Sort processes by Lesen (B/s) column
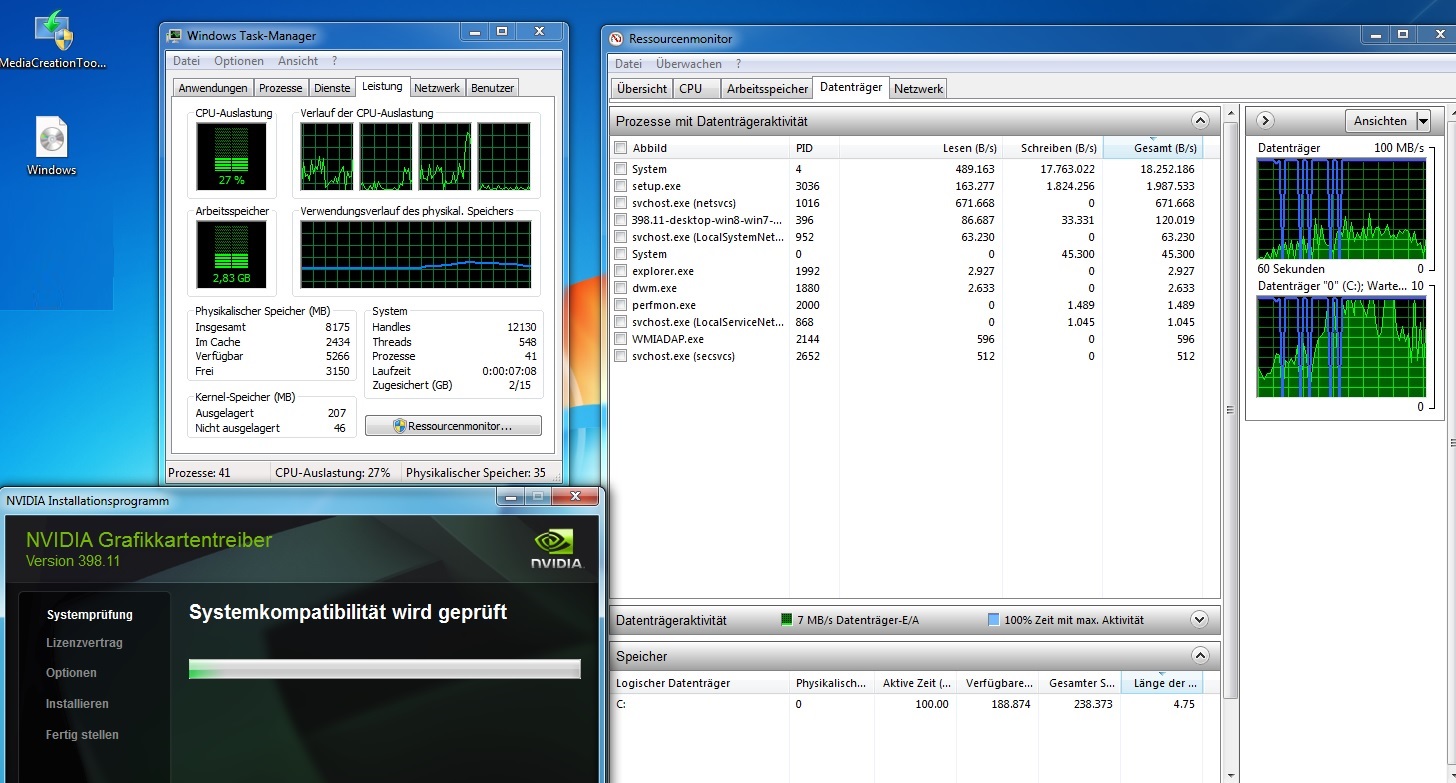The height and width of the screenshot is (783, 1456). tap(920, 148)
